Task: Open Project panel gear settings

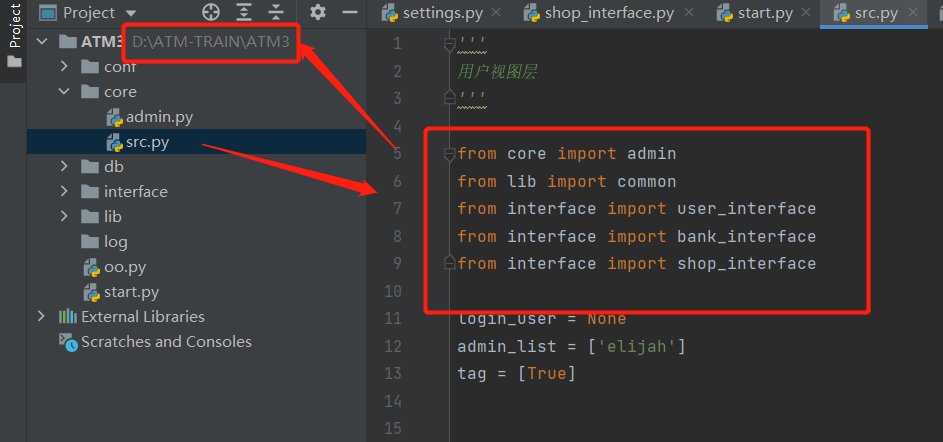Action: (x=318, y=12)
